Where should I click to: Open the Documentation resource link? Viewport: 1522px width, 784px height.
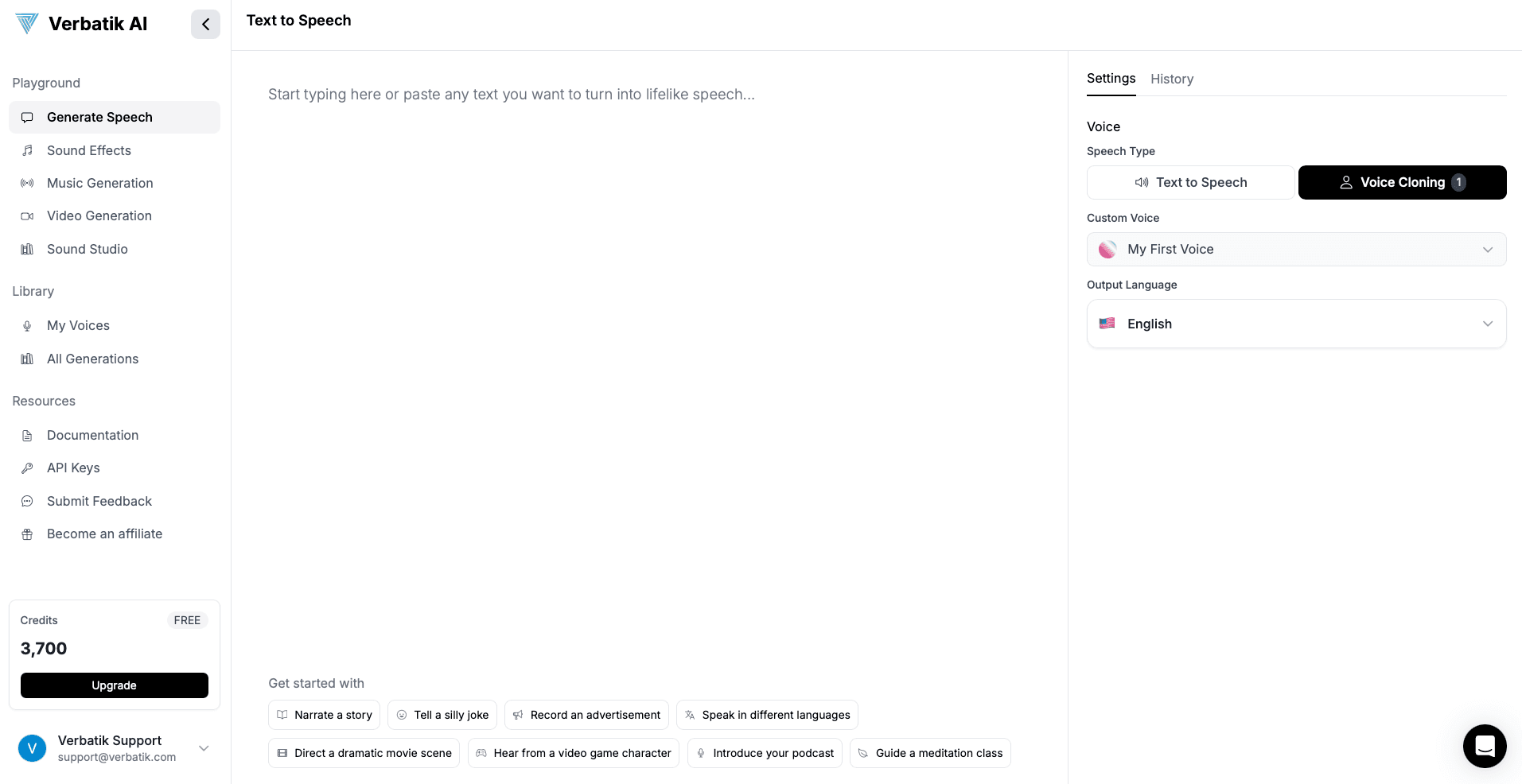tap(92, 435)
